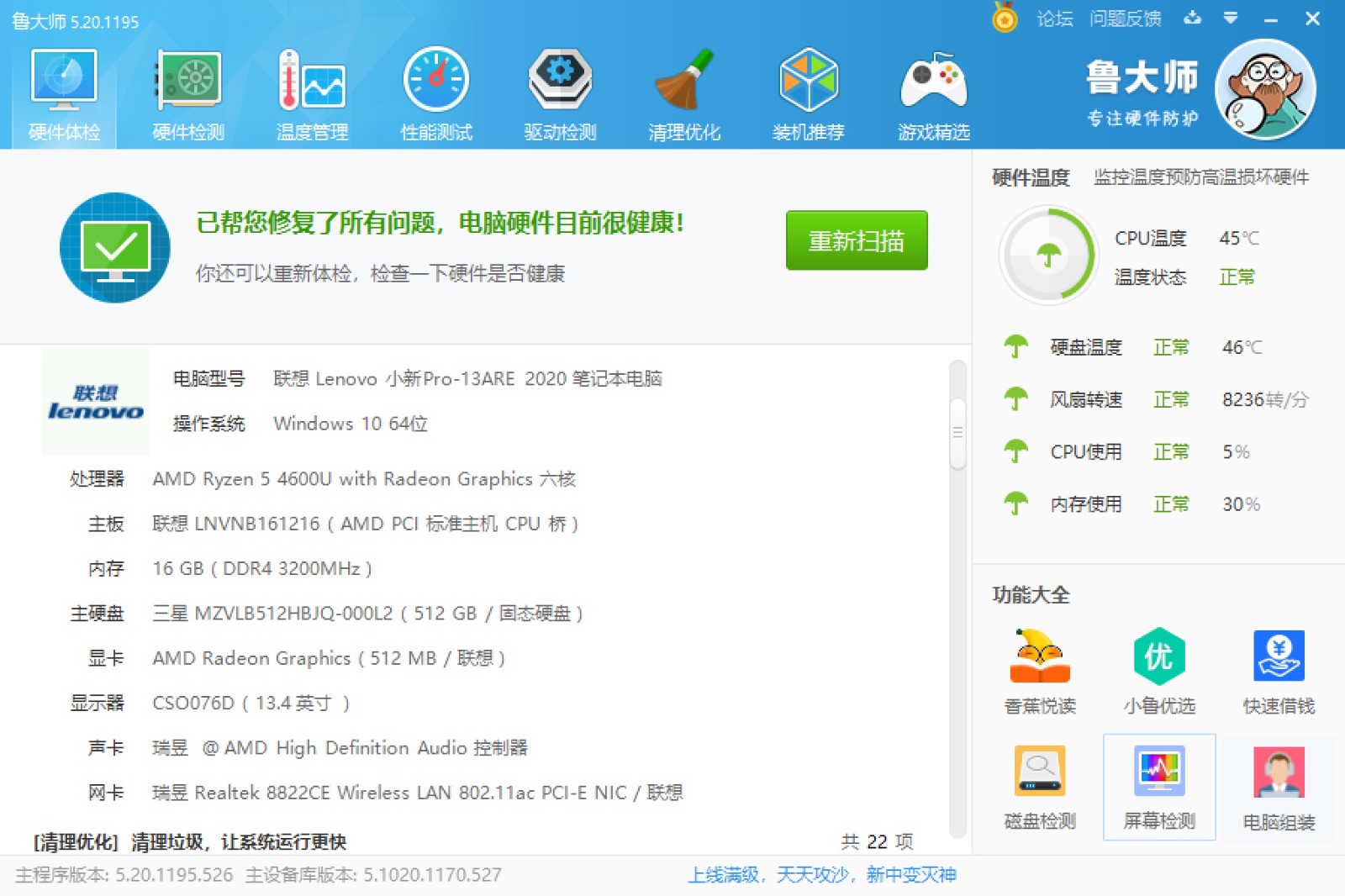Open the title bar dropdown menu arrow

[1231, 18]
